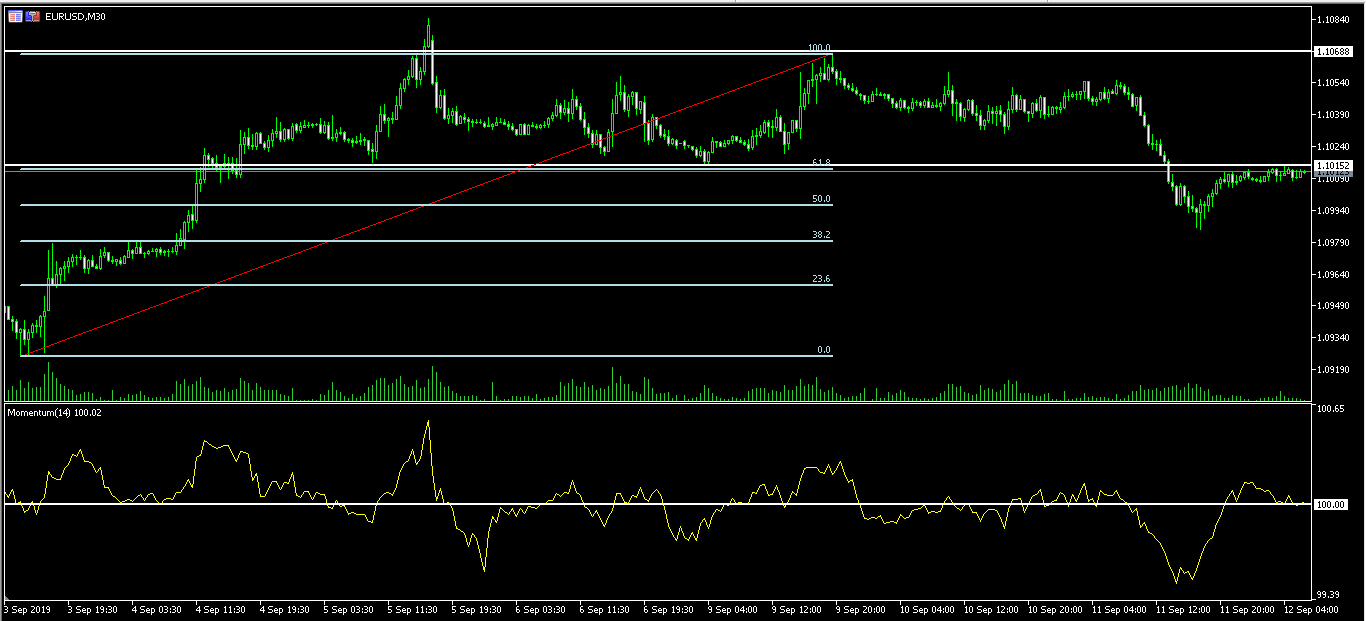The width and height of the screenshot is (1366, 621).
Task: Click the 6 Sep 03:30 time label
Action: pos(540,608)
